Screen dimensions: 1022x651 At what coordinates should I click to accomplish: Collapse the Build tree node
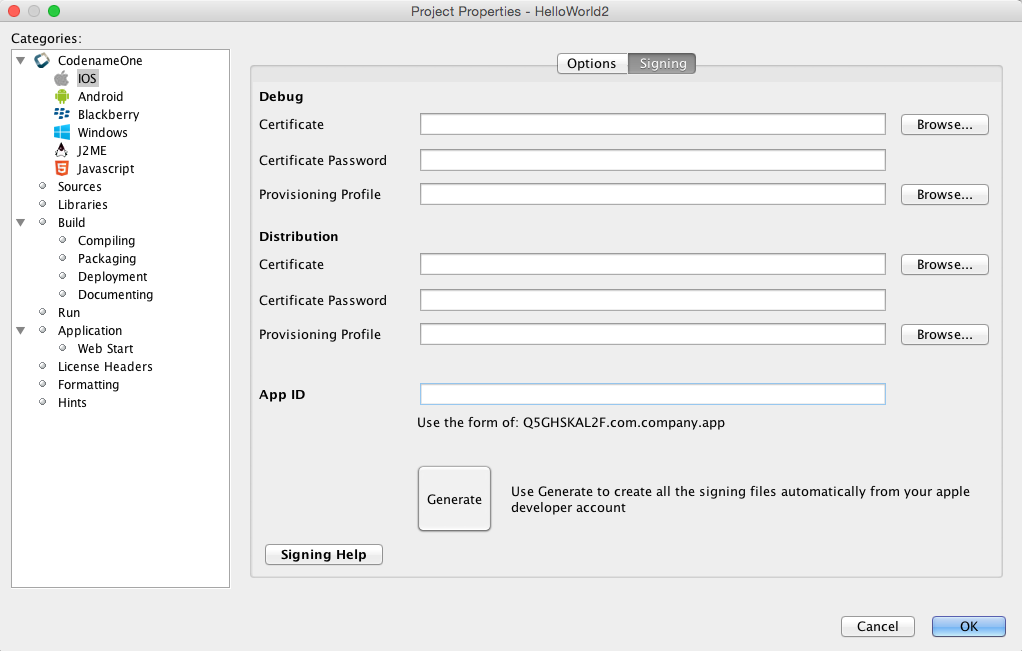click(20, 222)
